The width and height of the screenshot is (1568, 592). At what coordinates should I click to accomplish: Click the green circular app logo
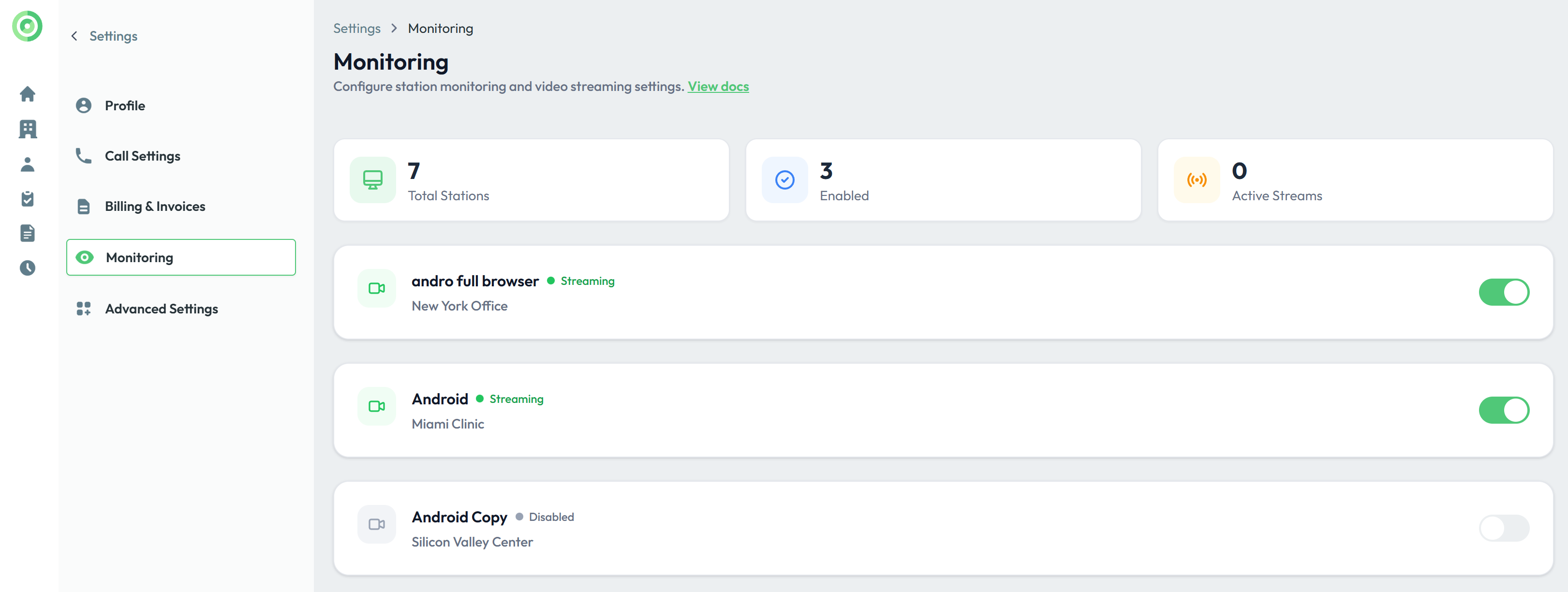tap(28, 26)
